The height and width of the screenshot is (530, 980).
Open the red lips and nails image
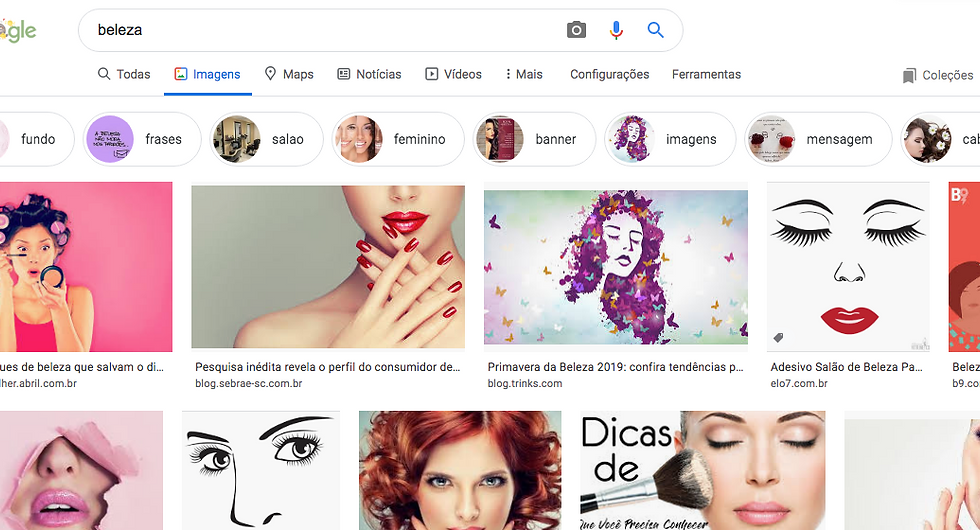point(328,267)
